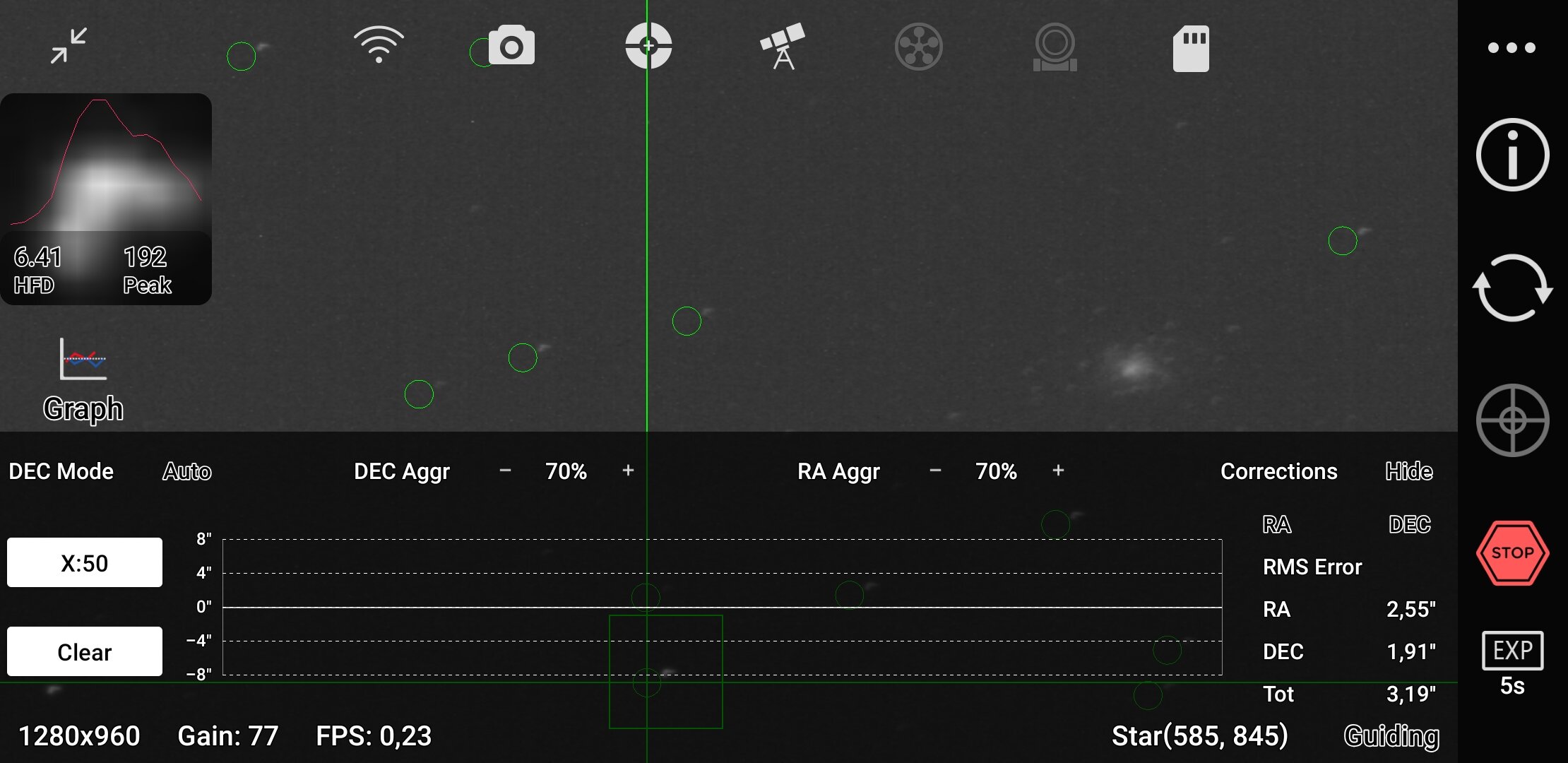
Task: Show the info circle panel
Action: pos(1512,155)
